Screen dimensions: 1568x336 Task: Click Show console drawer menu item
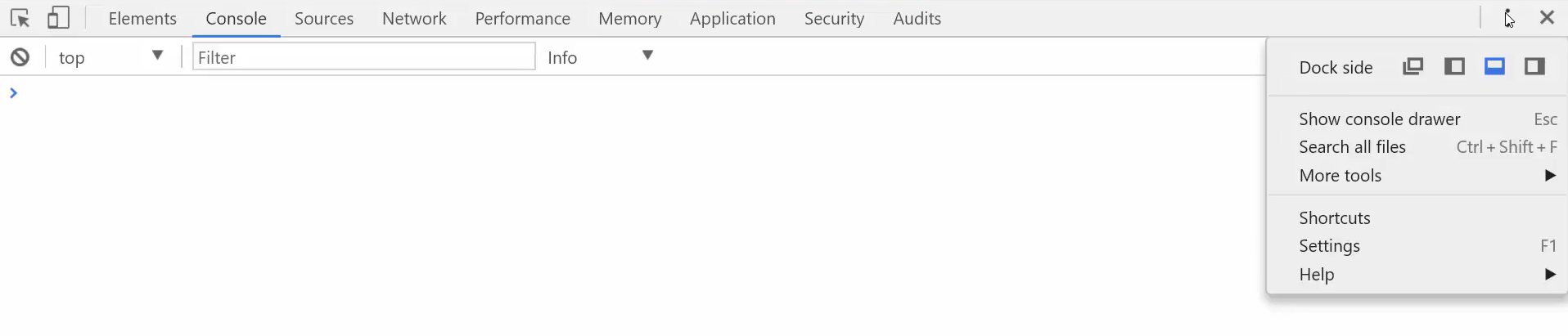click(1418, 119)
